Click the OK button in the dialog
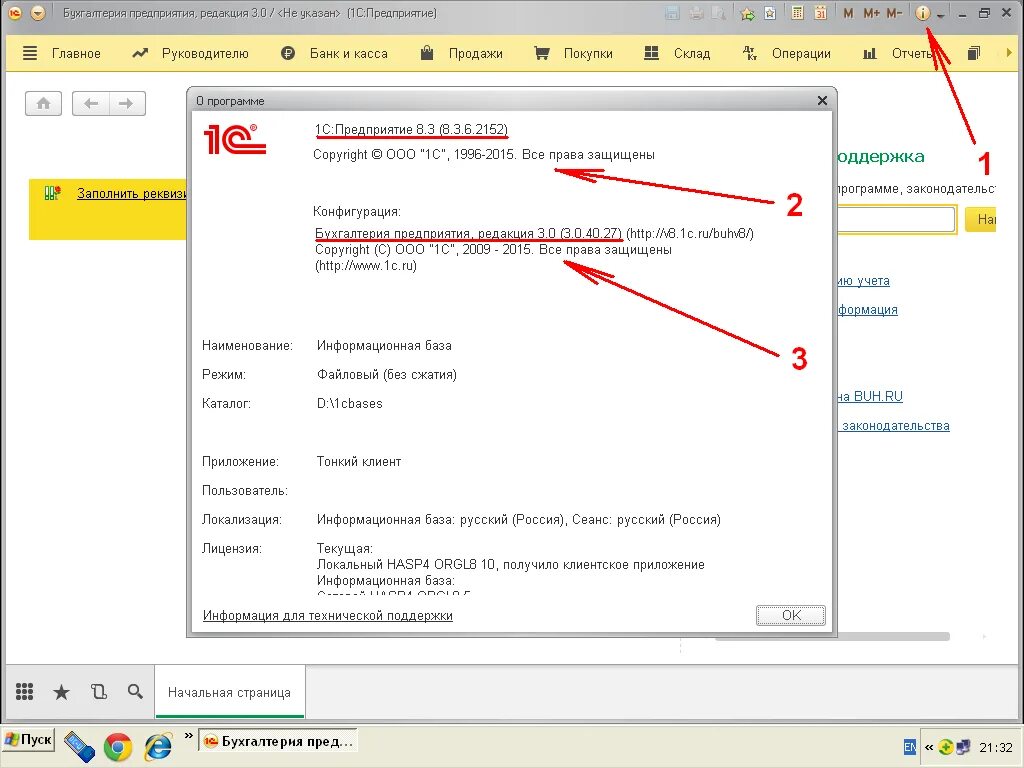This screenshot has width=1024, height=768. click(x=791, y=615)
